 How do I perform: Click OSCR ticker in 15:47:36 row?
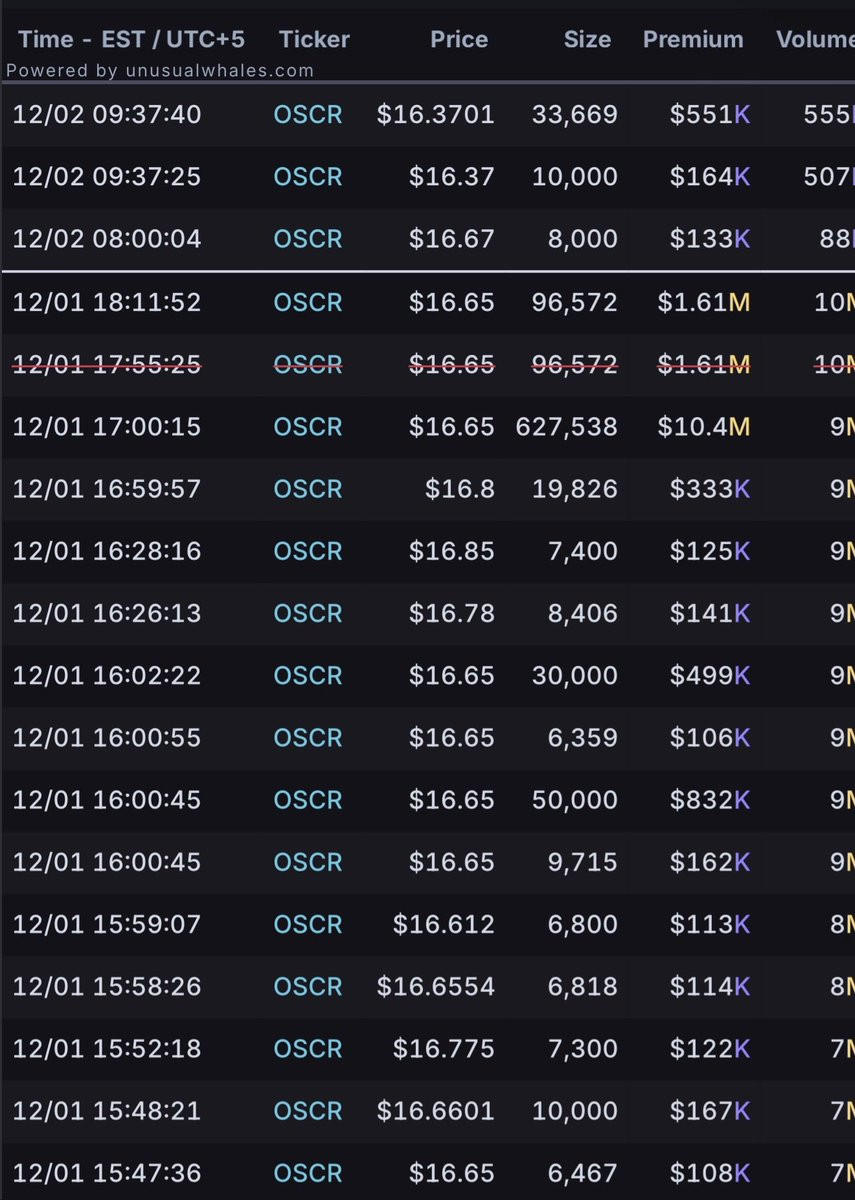[308, 1173]
